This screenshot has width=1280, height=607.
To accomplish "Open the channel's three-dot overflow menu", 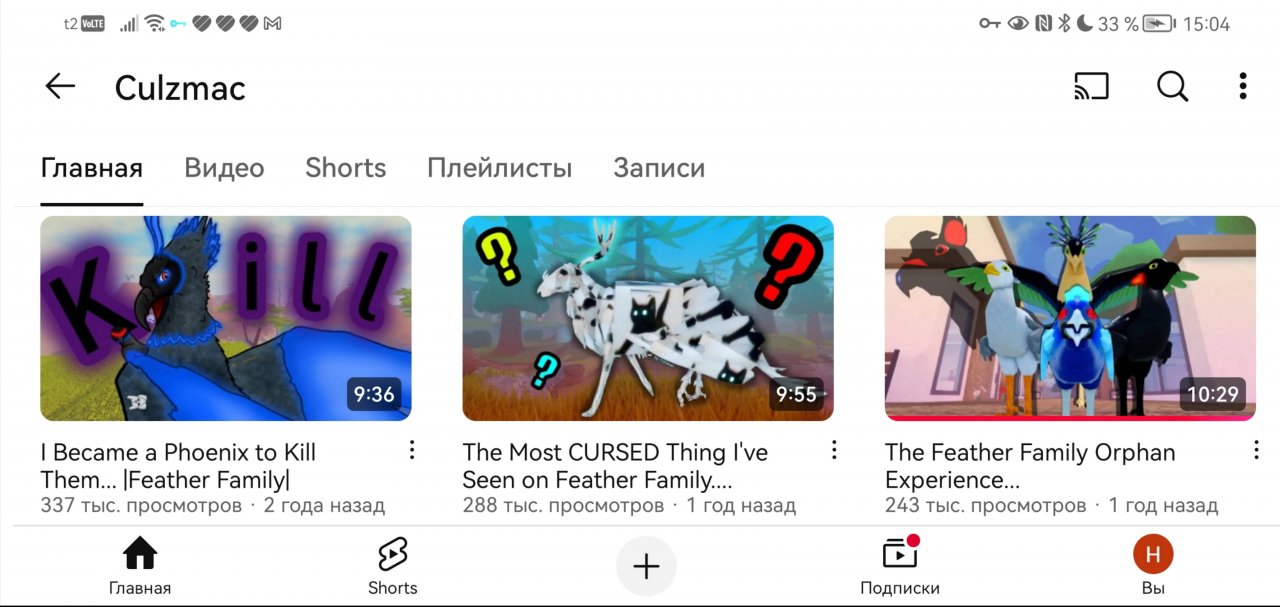I will click(x=1242, y=87).
